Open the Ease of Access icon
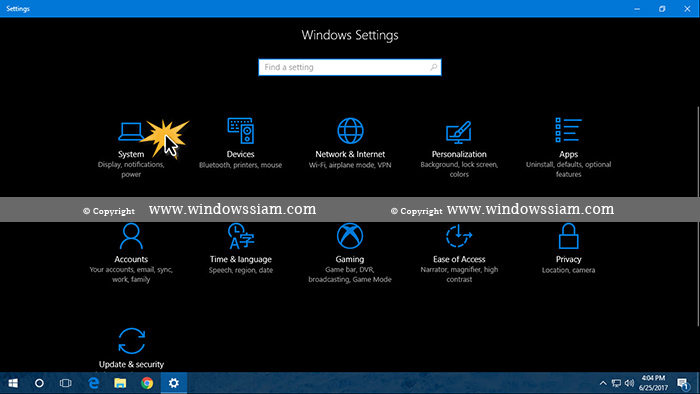 click(x=459, y=236)
